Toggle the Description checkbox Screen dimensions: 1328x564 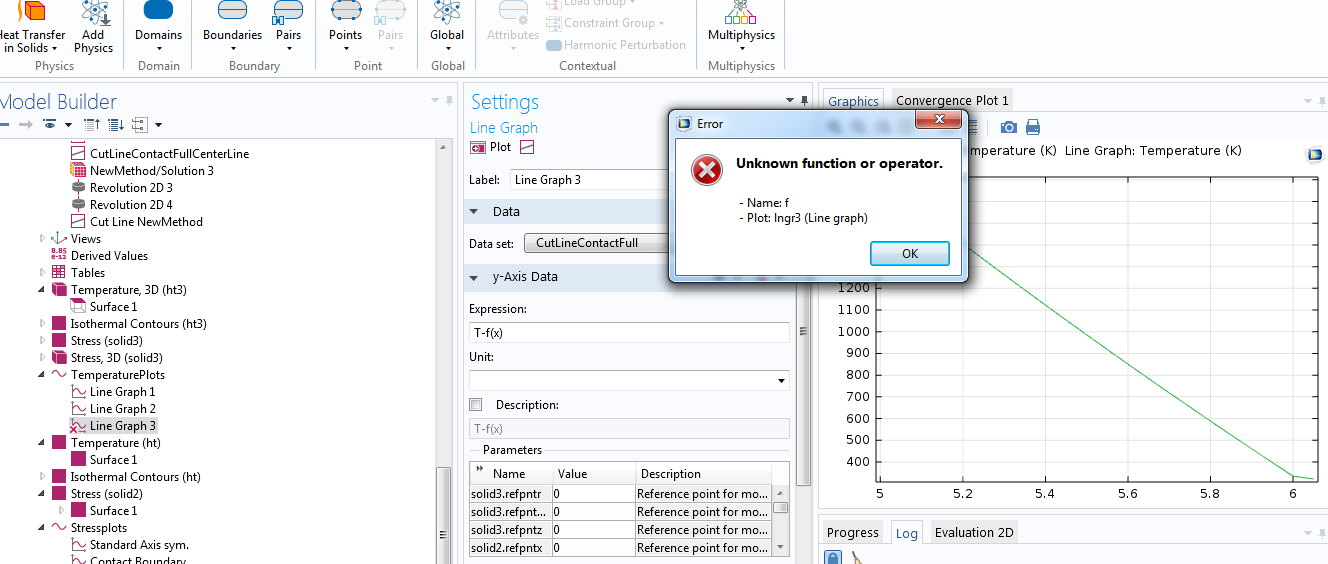pyautogui.click(x=476, y=405)
